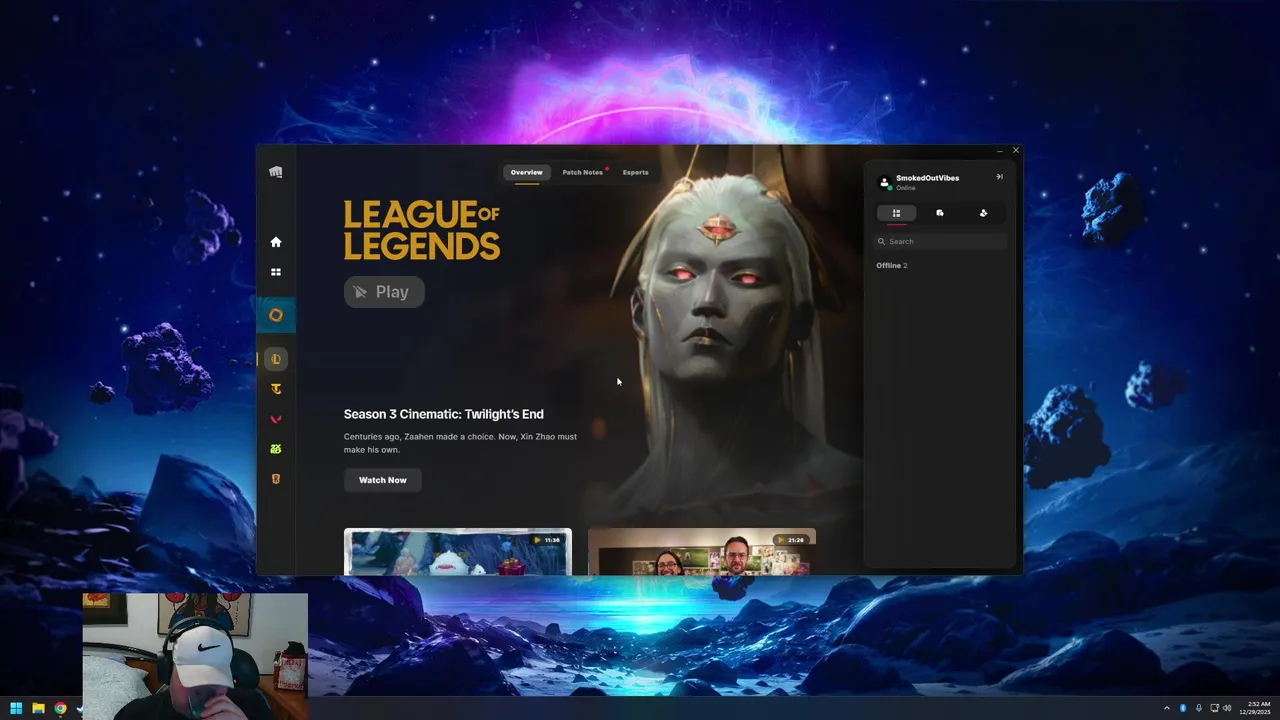Minimize the Riot Client window
The height and width of the screenshot is (720, 1280).
(x=1000, y=151)
